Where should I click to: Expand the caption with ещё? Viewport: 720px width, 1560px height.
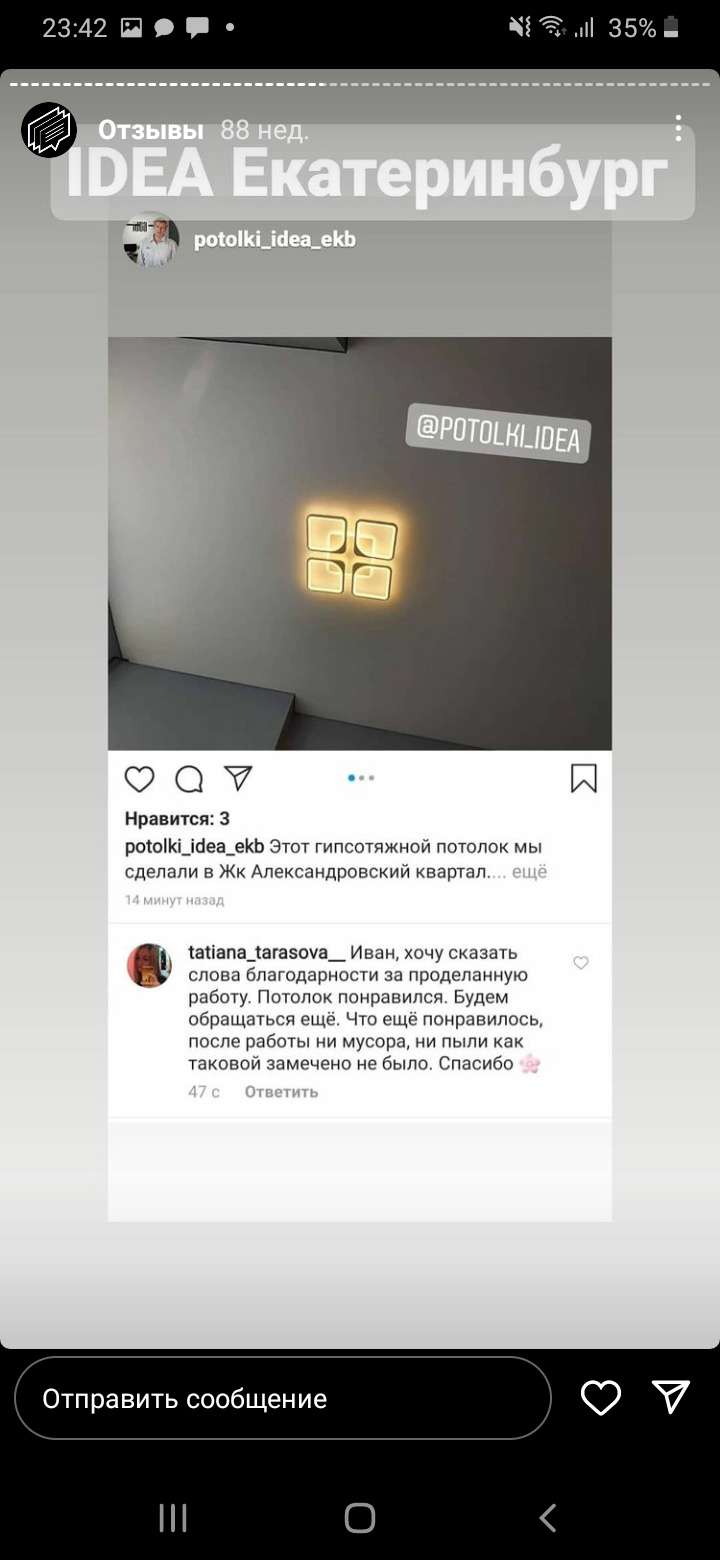pos(529,872)
